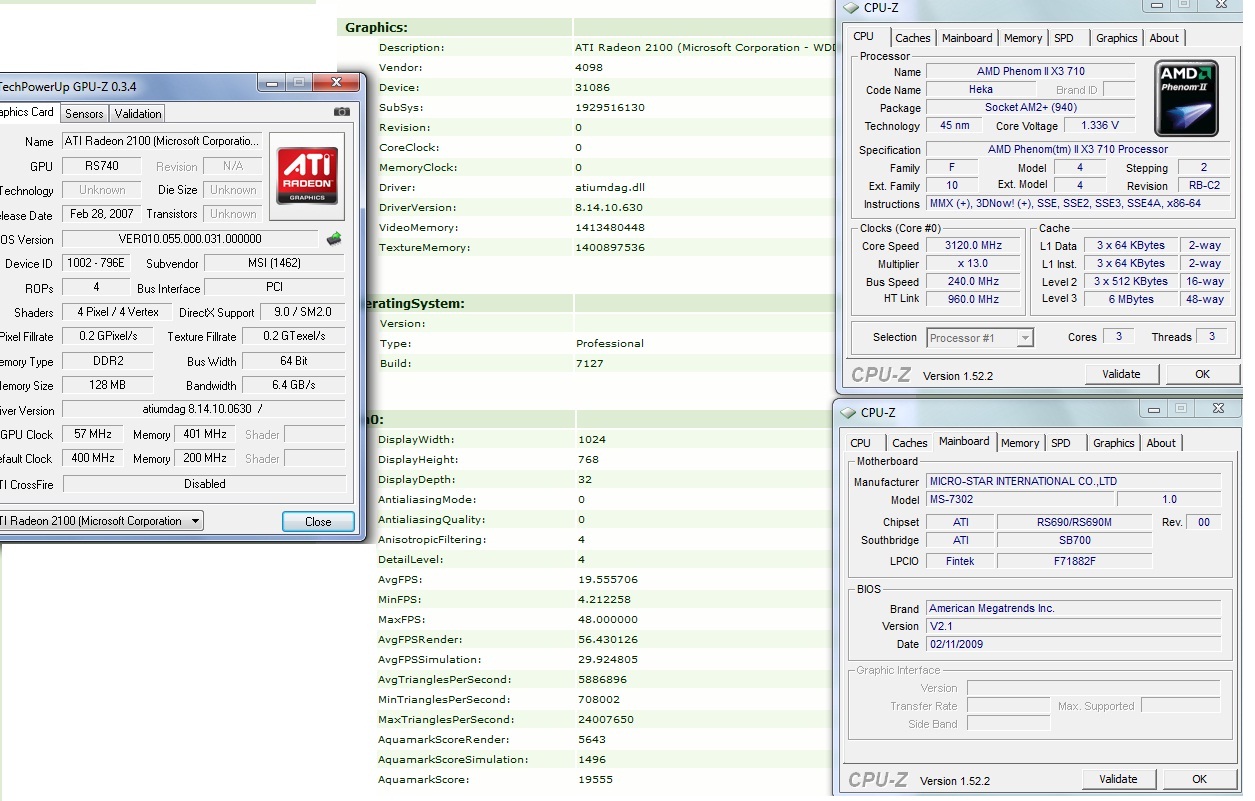Click Validate in the lower CPU-Z window
Screen dimensions: 1255x801
(1118, 779)
